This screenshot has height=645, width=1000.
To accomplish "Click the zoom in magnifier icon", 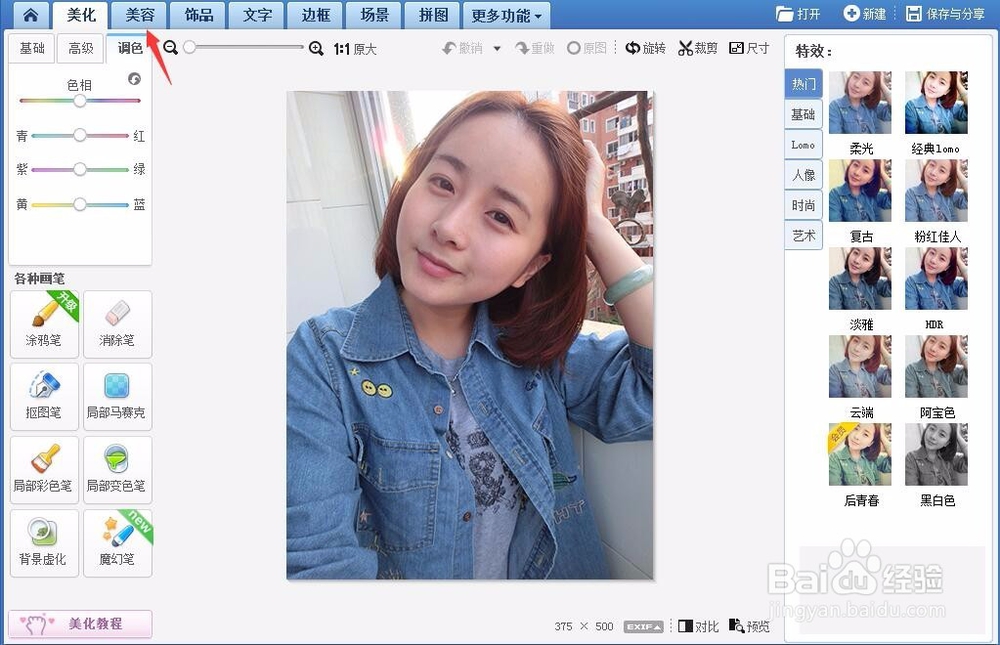I will pyautogui.click(x=316, y=48).
